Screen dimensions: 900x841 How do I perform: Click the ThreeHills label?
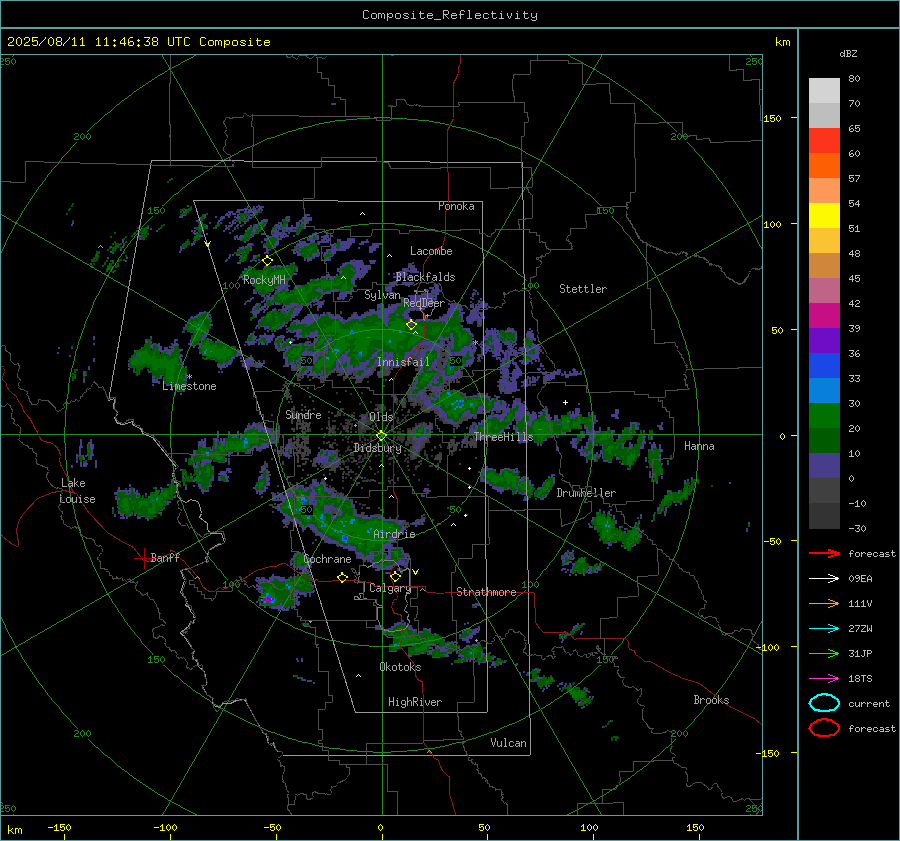(504, 437)
